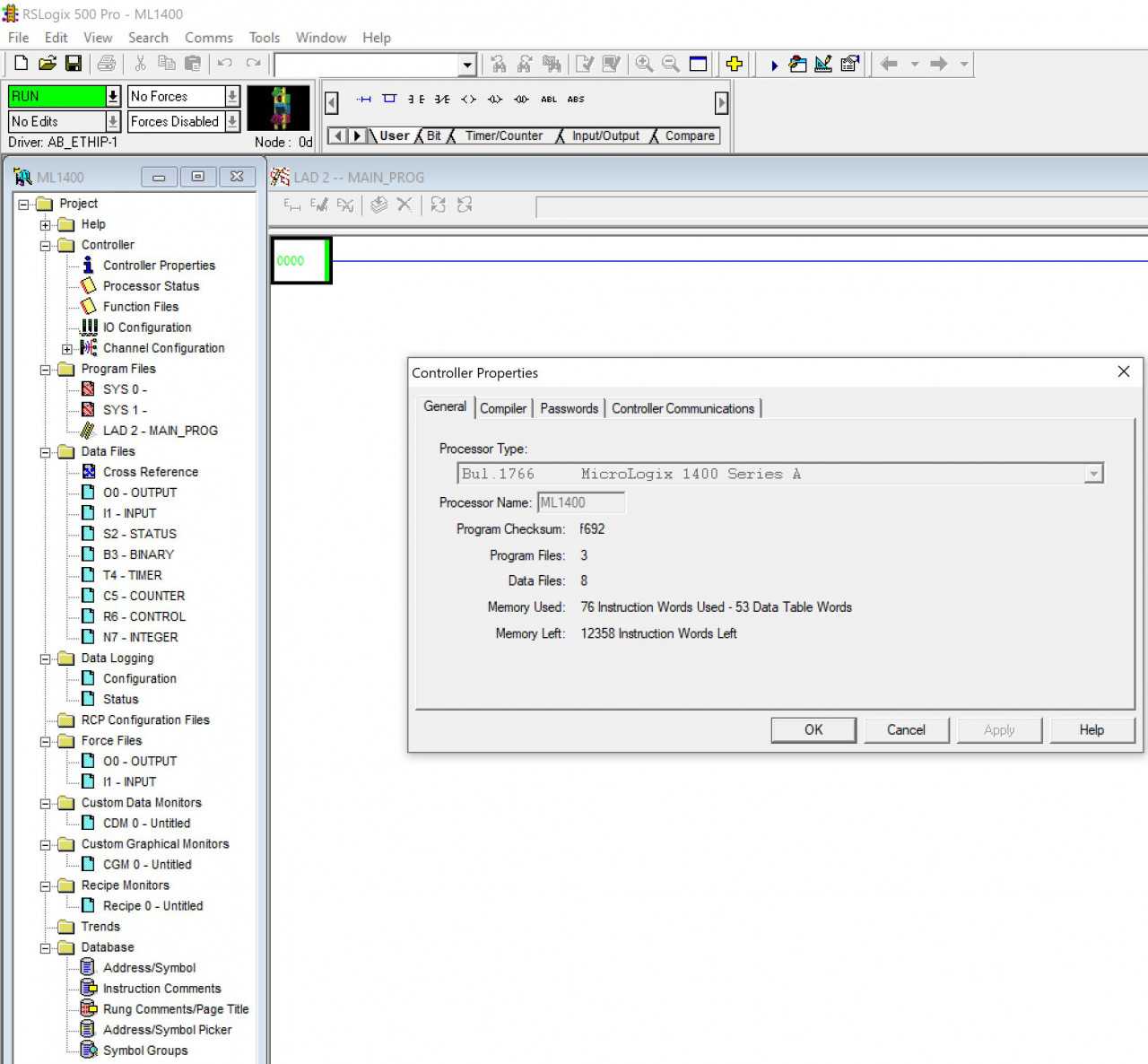Insert a rung branch instruction
This screenshot has height=1064, width=1148.
(389, 100)
